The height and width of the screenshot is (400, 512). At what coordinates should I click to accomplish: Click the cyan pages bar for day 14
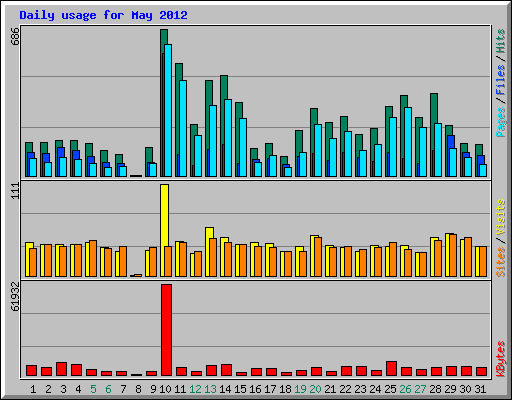228,138
